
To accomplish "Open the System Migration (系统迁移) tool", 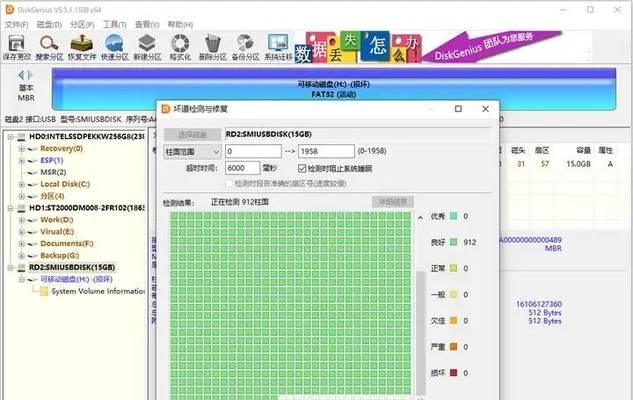I will click(x=278, y=48).
